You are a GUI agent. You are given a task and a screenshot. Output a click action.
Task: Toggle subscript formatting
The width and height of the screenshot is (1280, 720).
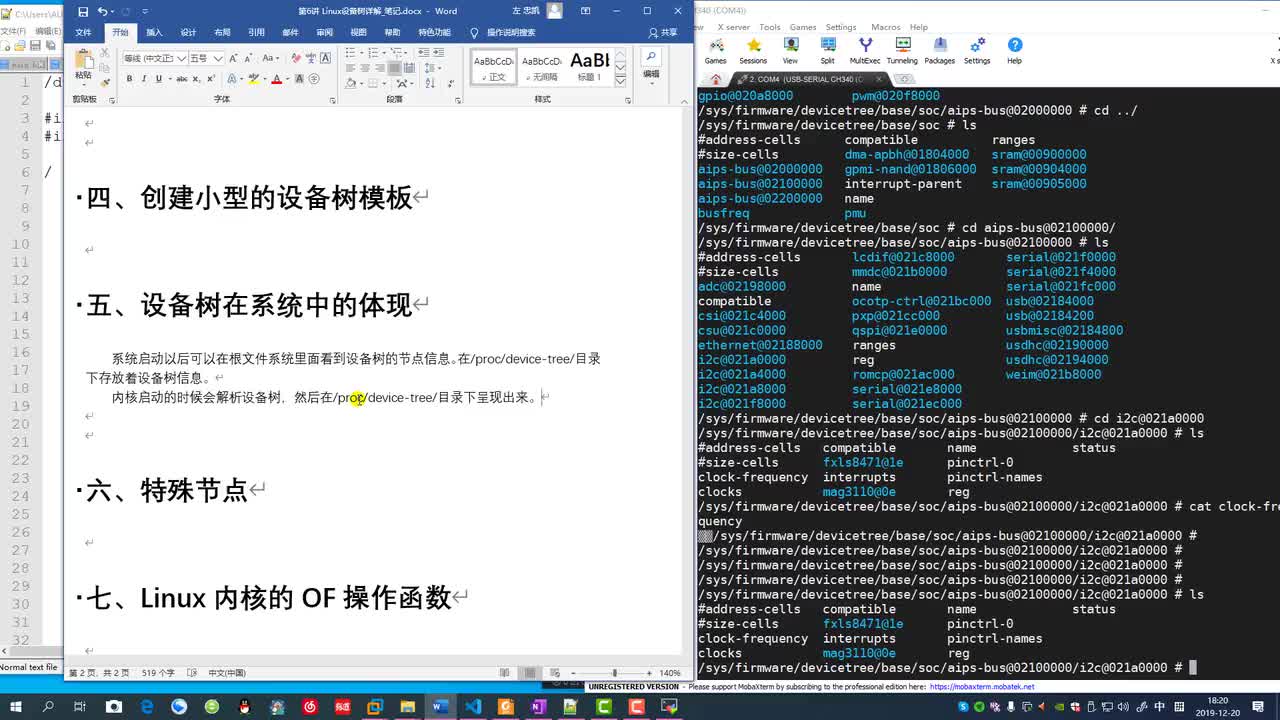(x=196, y=78)
